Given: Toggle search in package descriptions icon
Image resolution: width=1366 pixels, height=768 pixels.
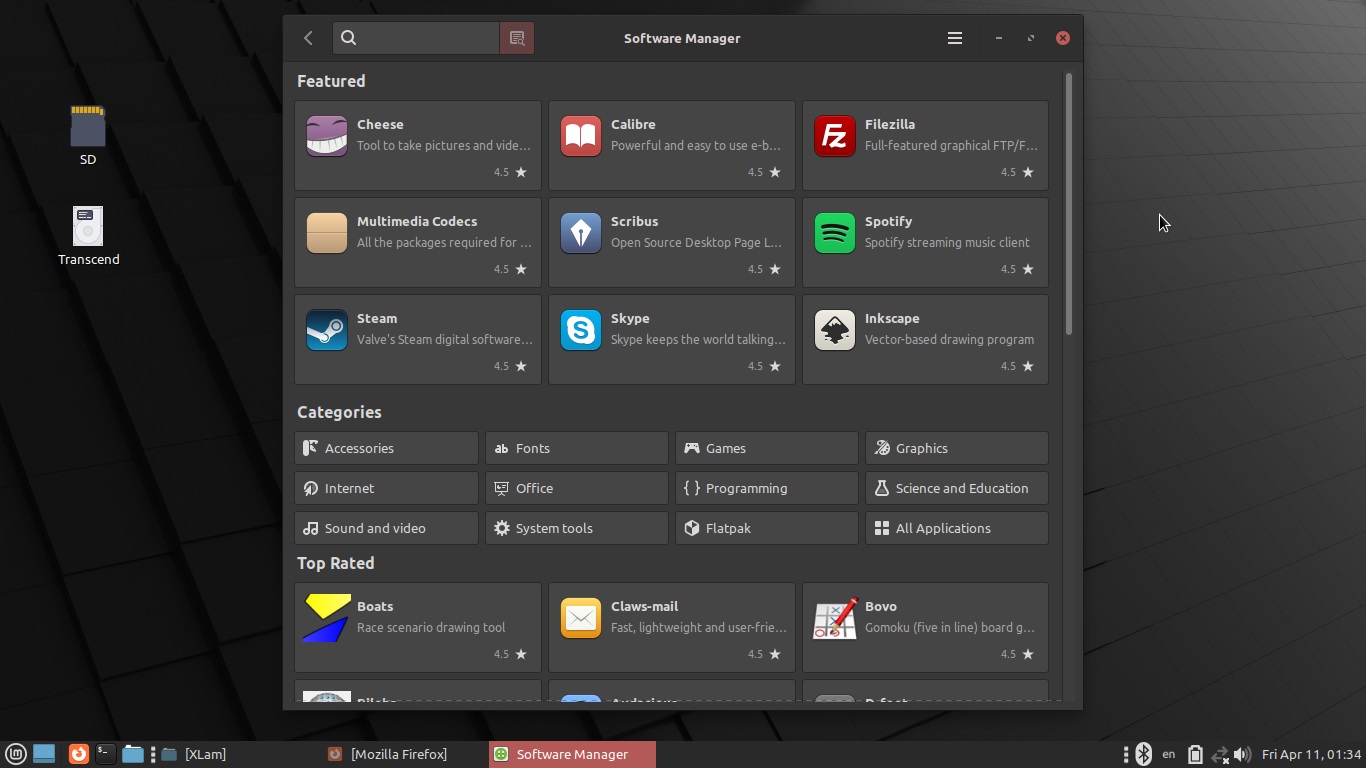Looking at the screenshot, I should click(517, 38).
